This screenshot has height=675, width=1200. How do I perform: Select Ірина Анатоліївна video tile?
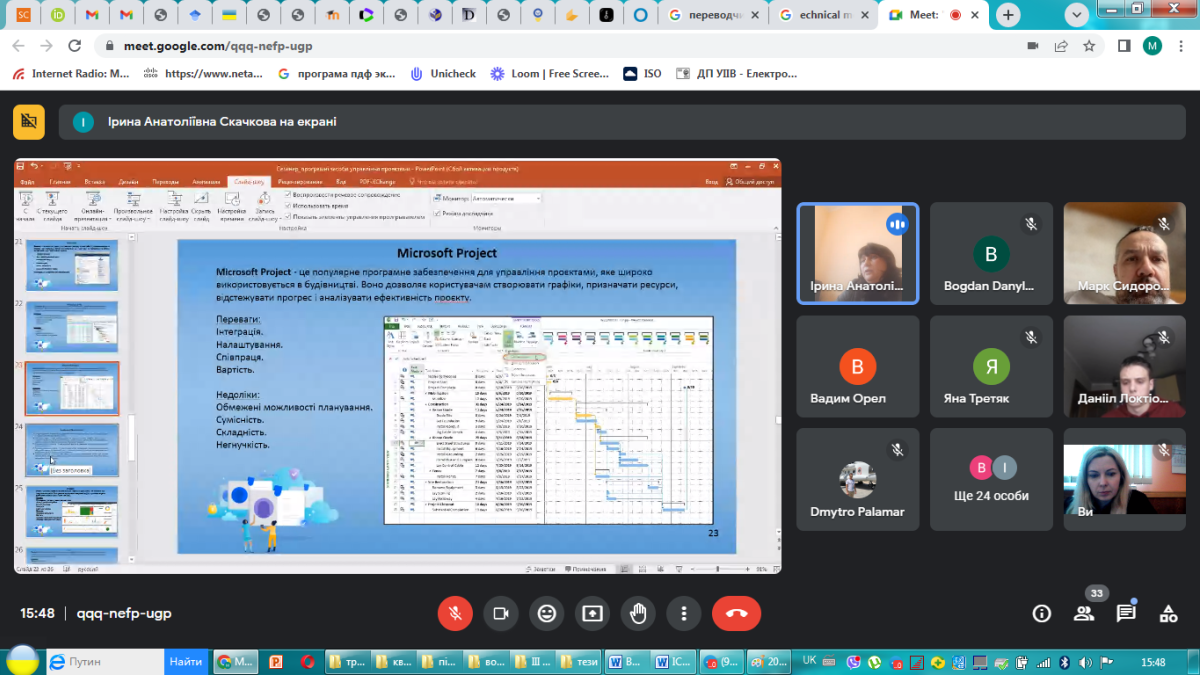coord(857,252)
